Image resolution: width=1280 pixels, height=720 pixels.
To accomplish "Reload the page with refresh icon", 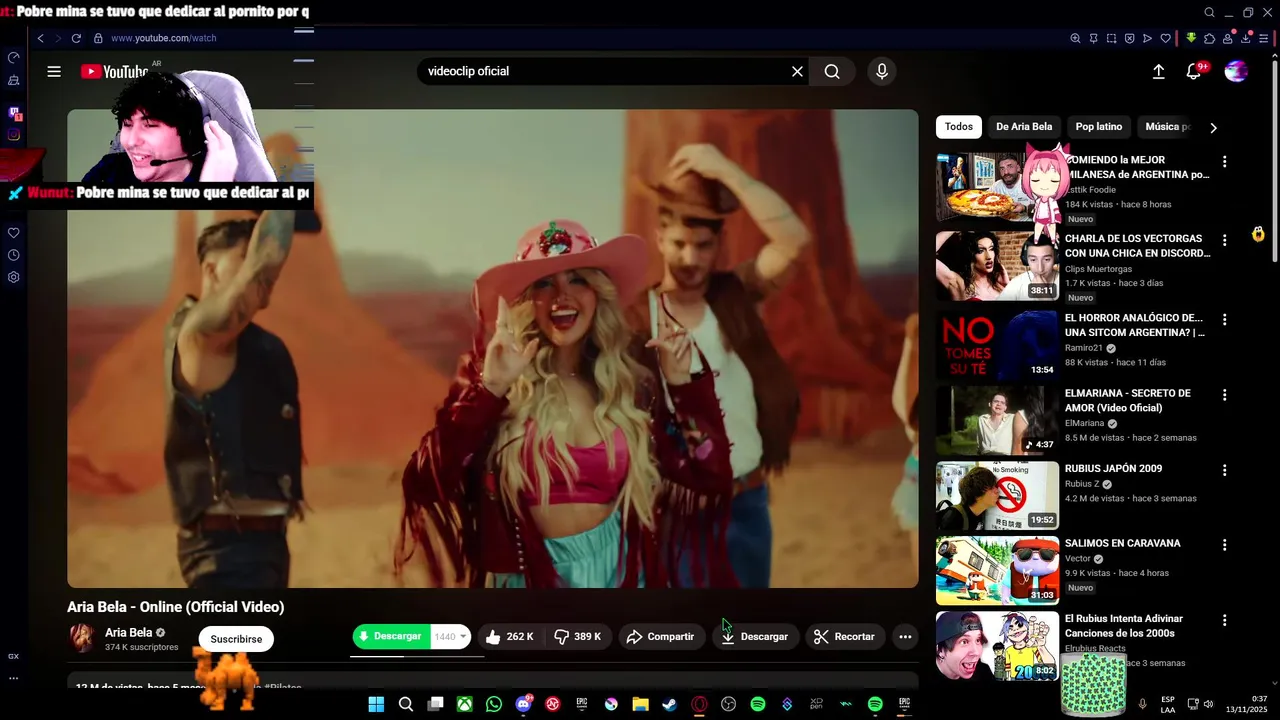I will tap(76, 38).
